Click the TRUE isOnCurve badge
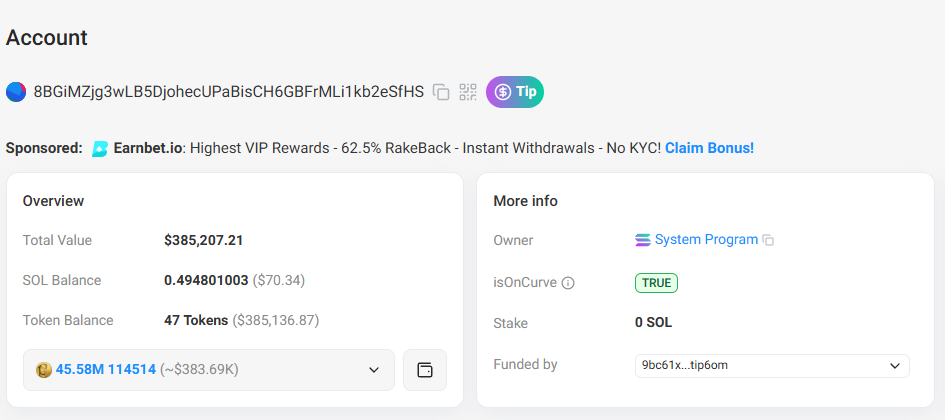This screenshot has width=945, height=420. [656, 283]
